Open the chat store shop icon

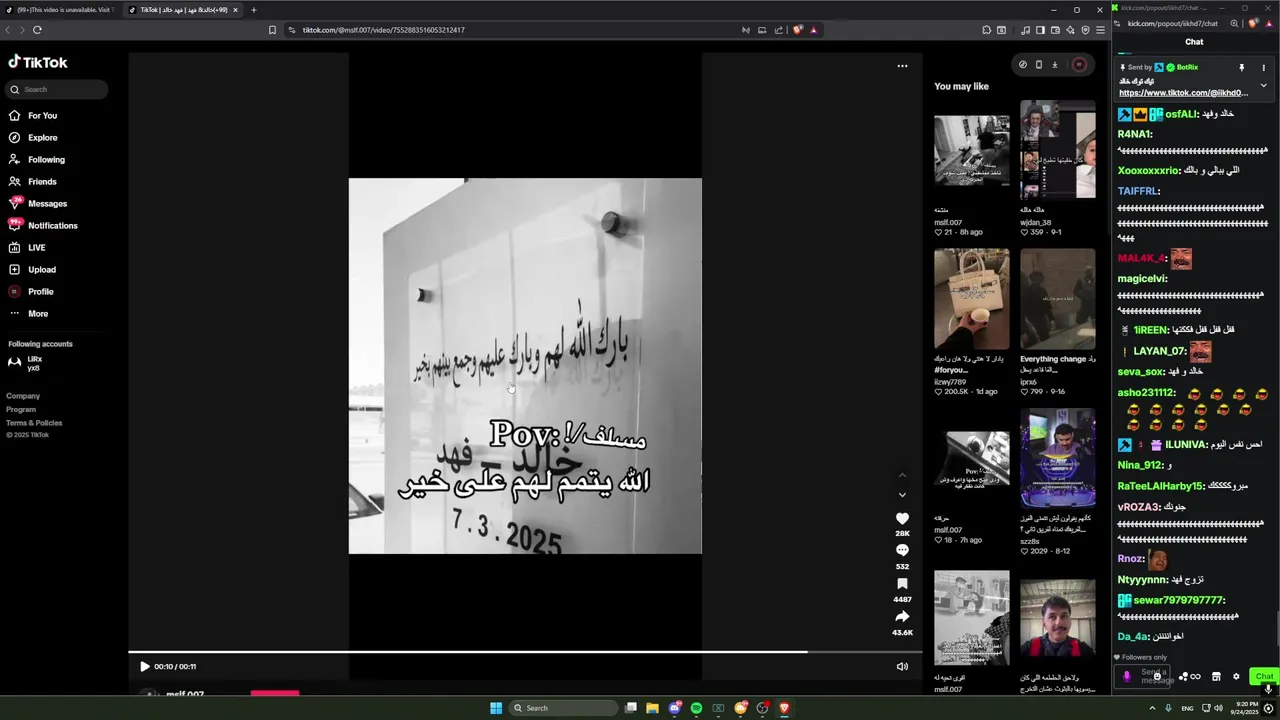(x=1216, y=677)
